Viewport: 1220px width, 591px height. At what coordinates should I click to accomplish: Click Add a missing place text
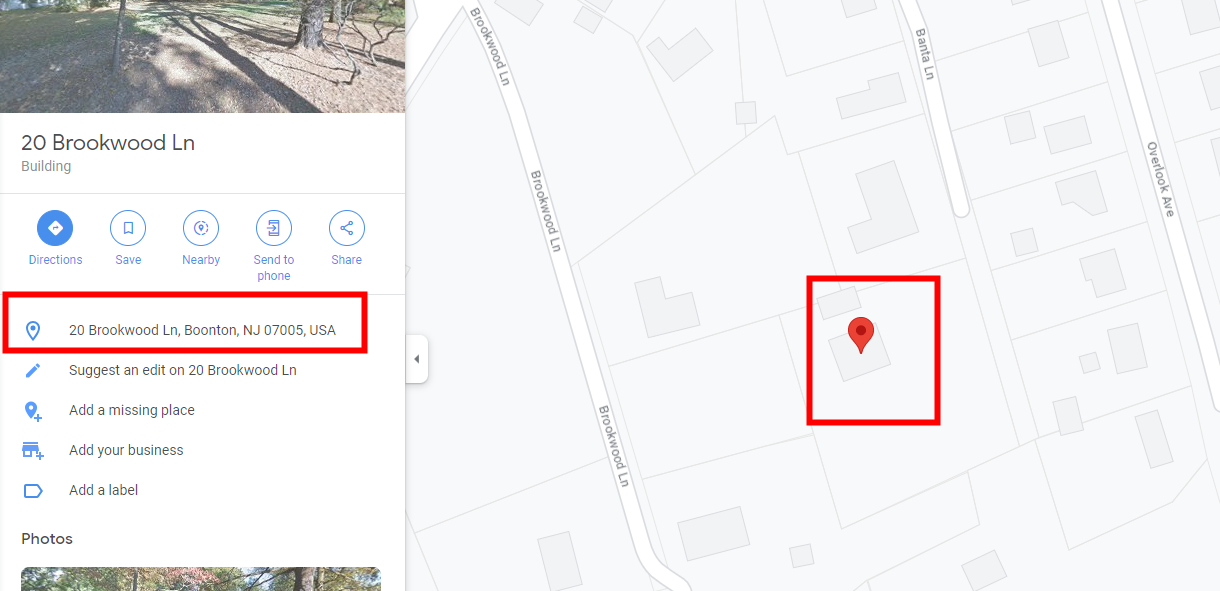tap(132, 410)
